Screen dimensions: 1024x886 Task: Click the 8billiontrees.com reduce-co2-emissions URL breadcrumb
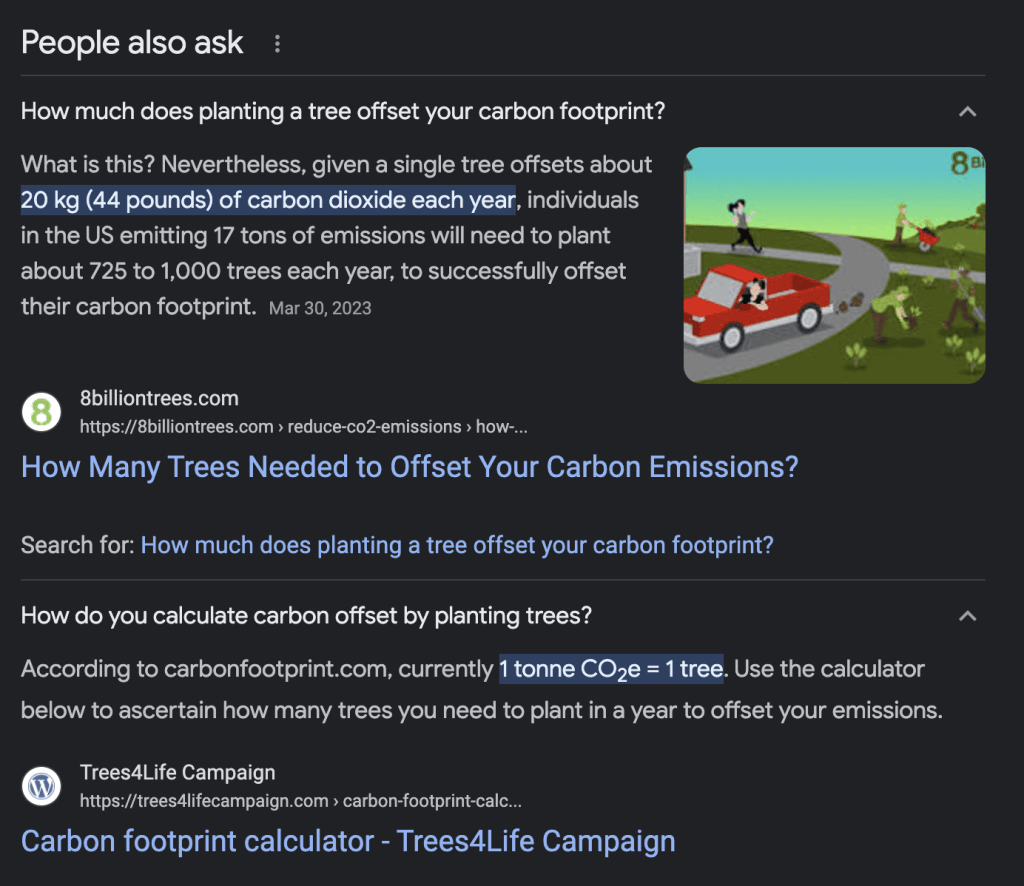pos(304,427)
